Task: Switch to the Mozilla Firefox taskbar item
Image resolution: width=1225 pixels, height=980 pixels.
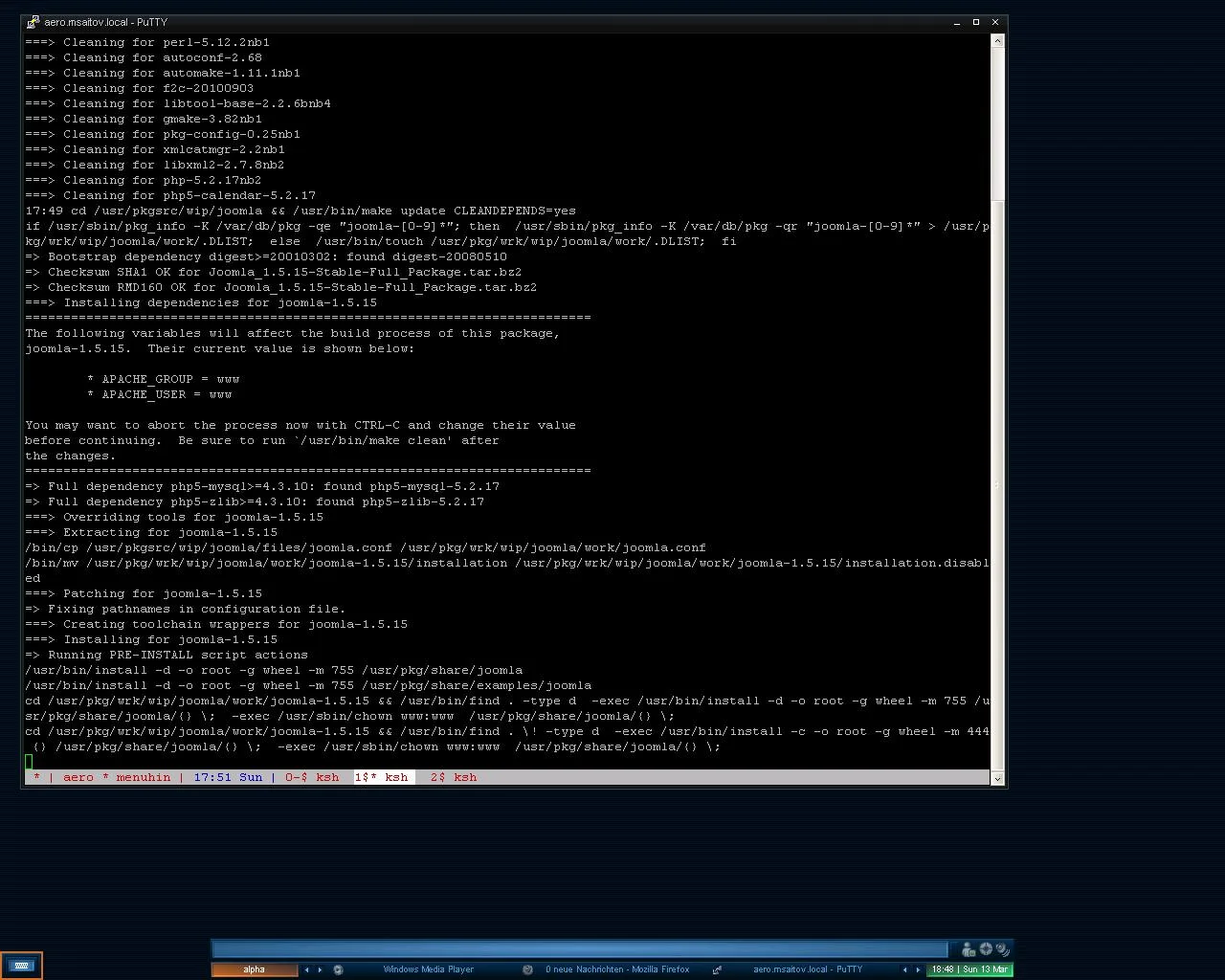Action: (617, 969)
